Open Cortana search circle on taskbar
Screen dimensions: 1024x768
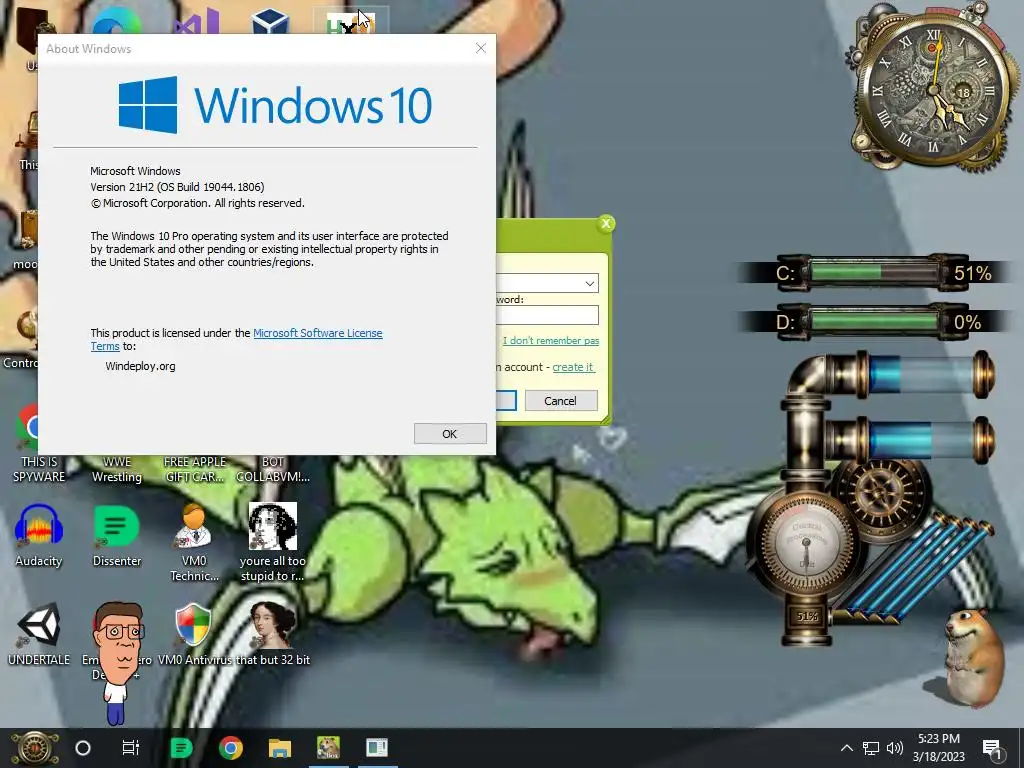point(83,748)
